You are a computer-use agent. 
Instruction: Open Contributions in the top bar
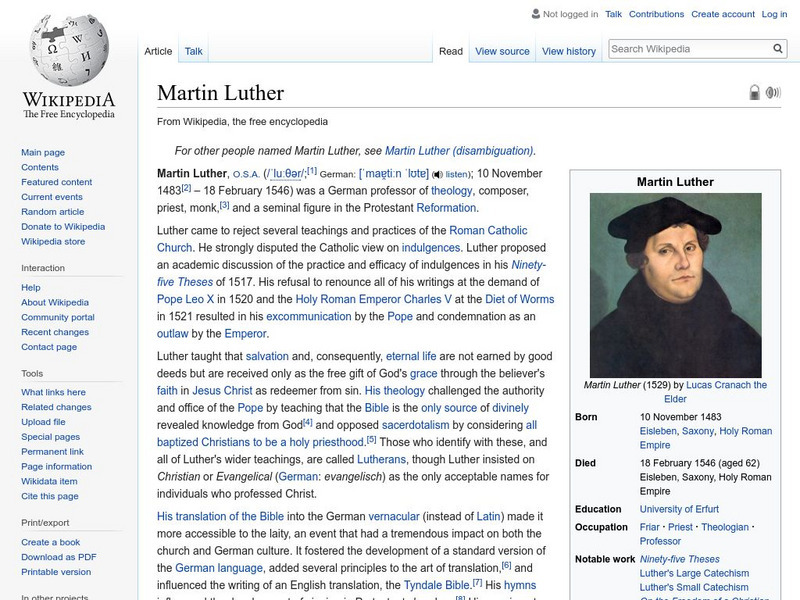point(656,14)
